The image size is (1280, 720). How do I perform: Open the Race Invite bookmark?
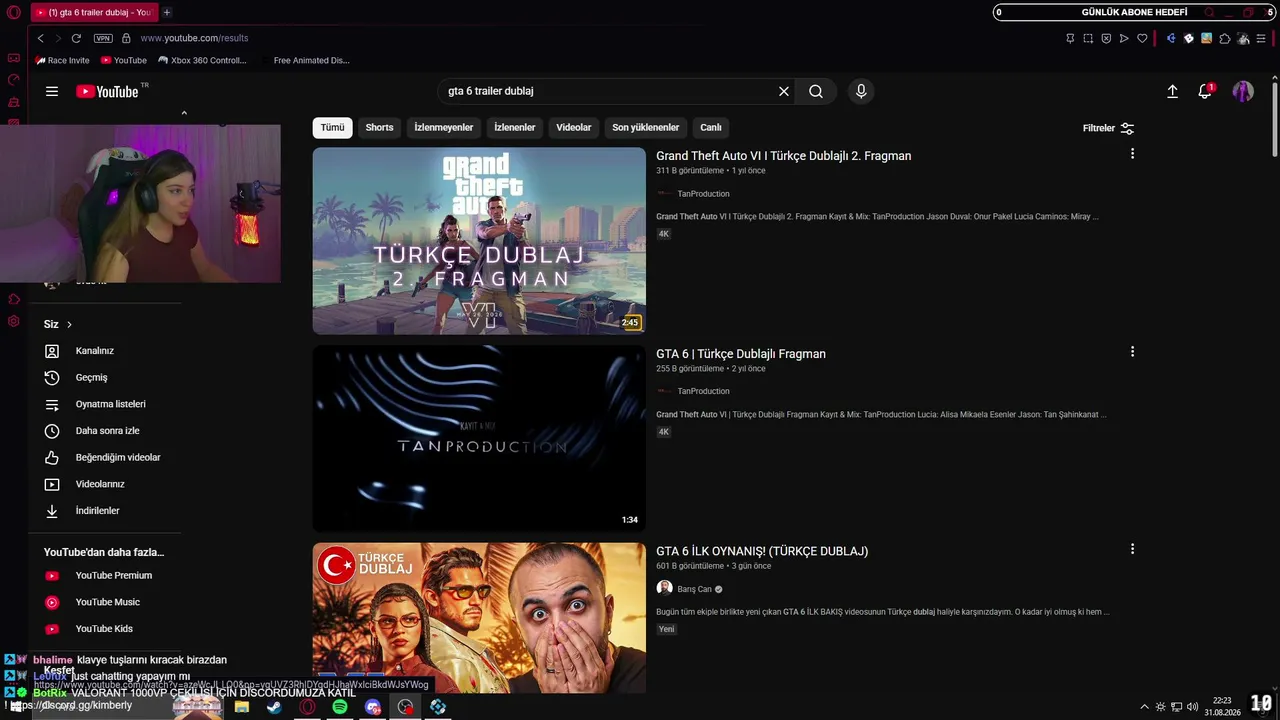62,60
